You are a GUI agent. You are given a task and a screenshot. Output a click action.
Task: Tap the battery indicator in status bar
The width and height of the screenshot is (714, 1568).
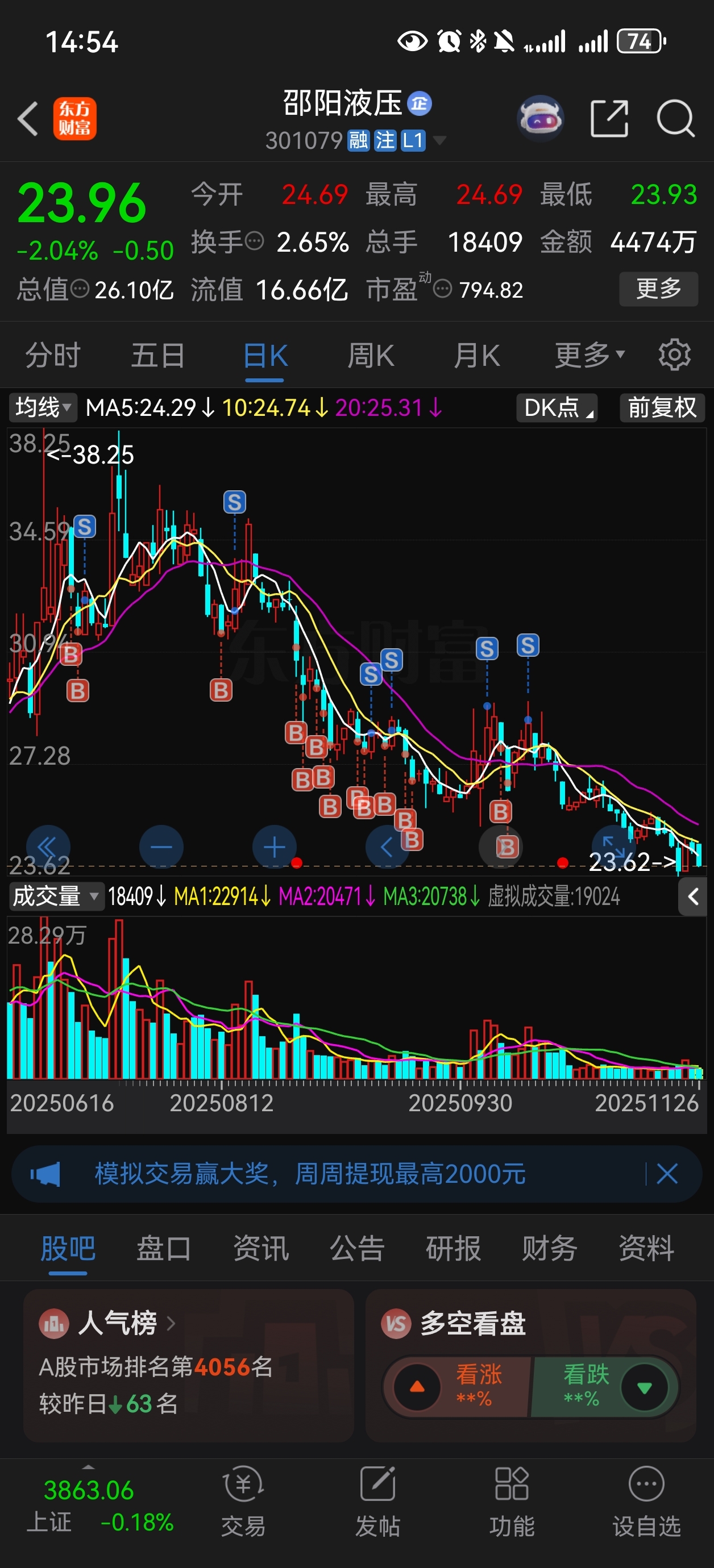[641, 41]
